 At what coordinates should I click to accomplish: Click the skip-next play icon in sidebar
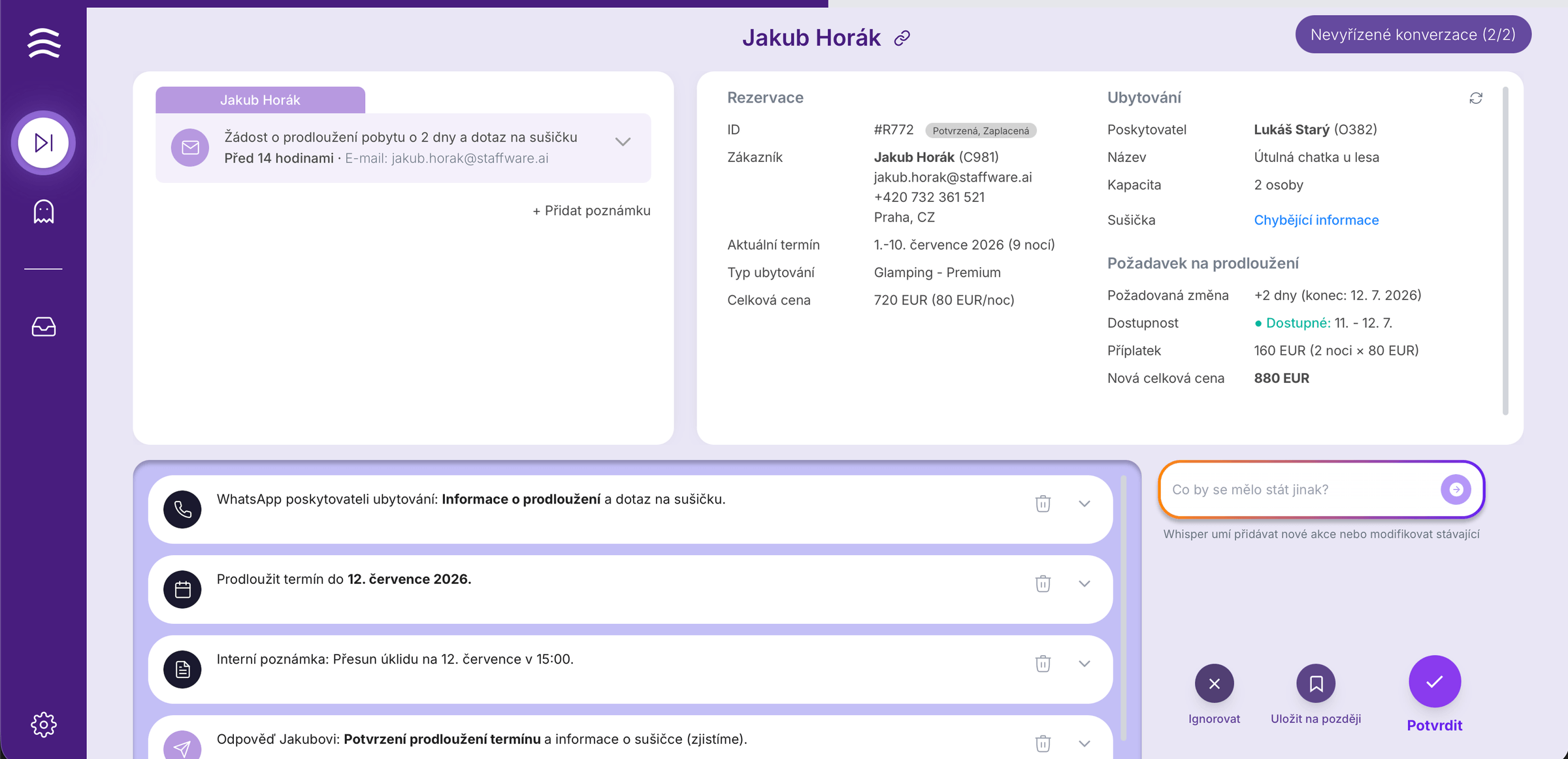pyautogui.click(x=43, y=142)
